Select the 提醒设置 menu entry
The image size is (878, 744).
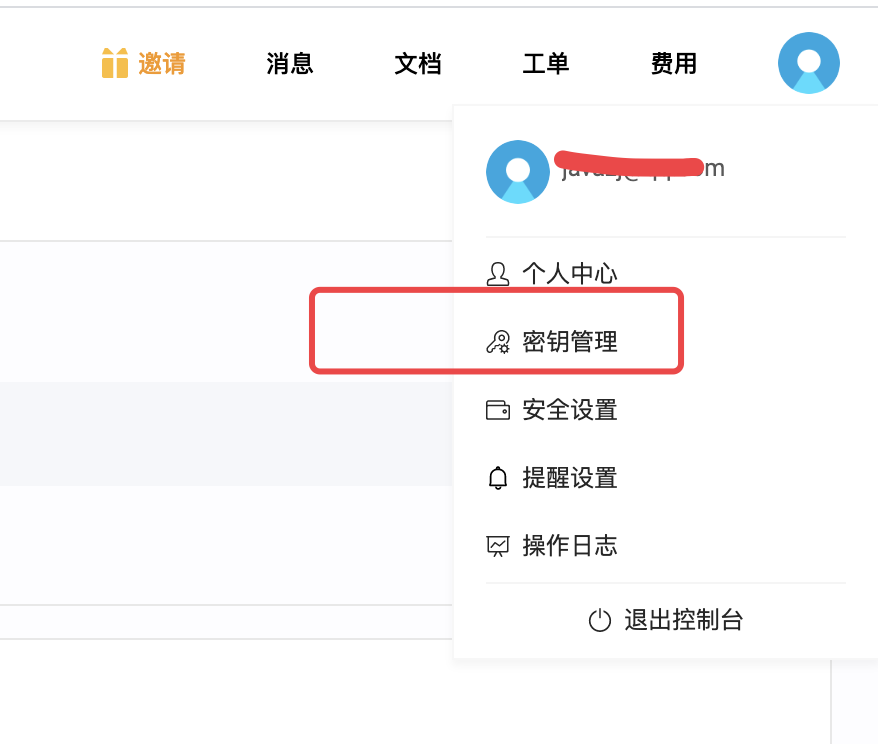570,478
